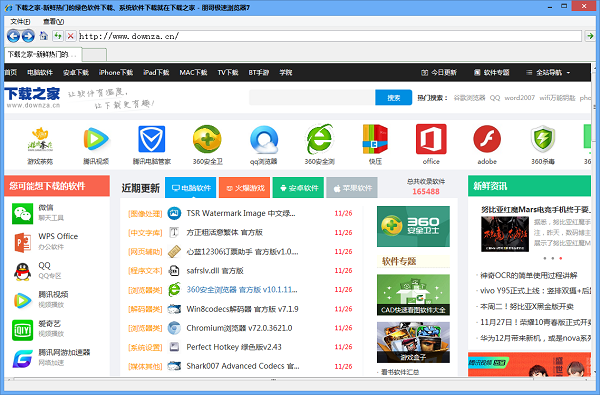Open the Win8codecs解码器 link
The width and height of the screenshot is (600, 395).
pos(242,309)
